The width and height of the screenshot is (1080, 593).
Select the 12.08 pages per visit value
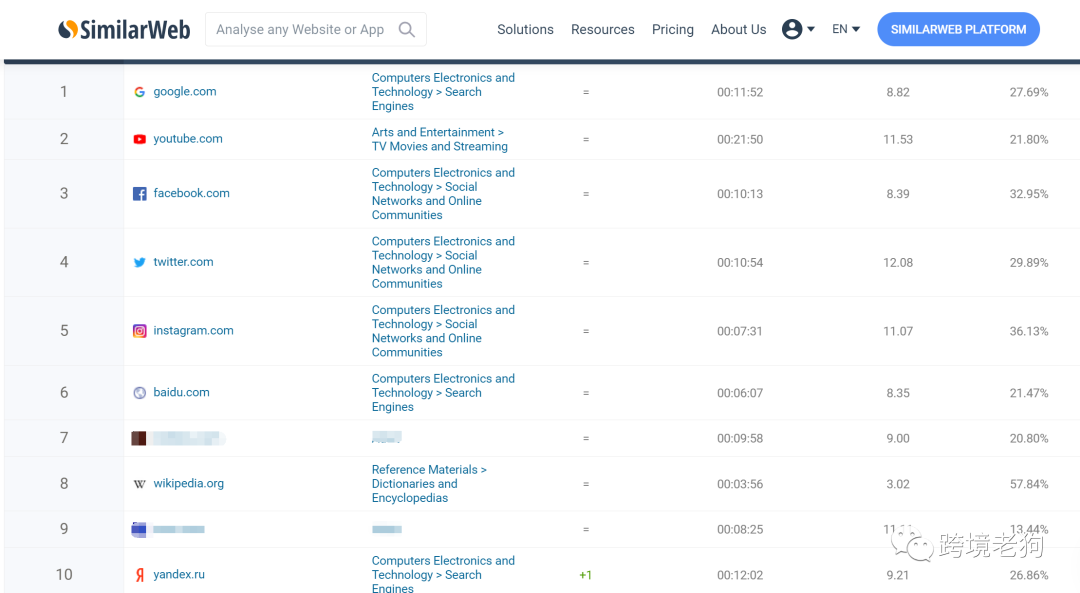pyautogui.click(x=898, y=263)
